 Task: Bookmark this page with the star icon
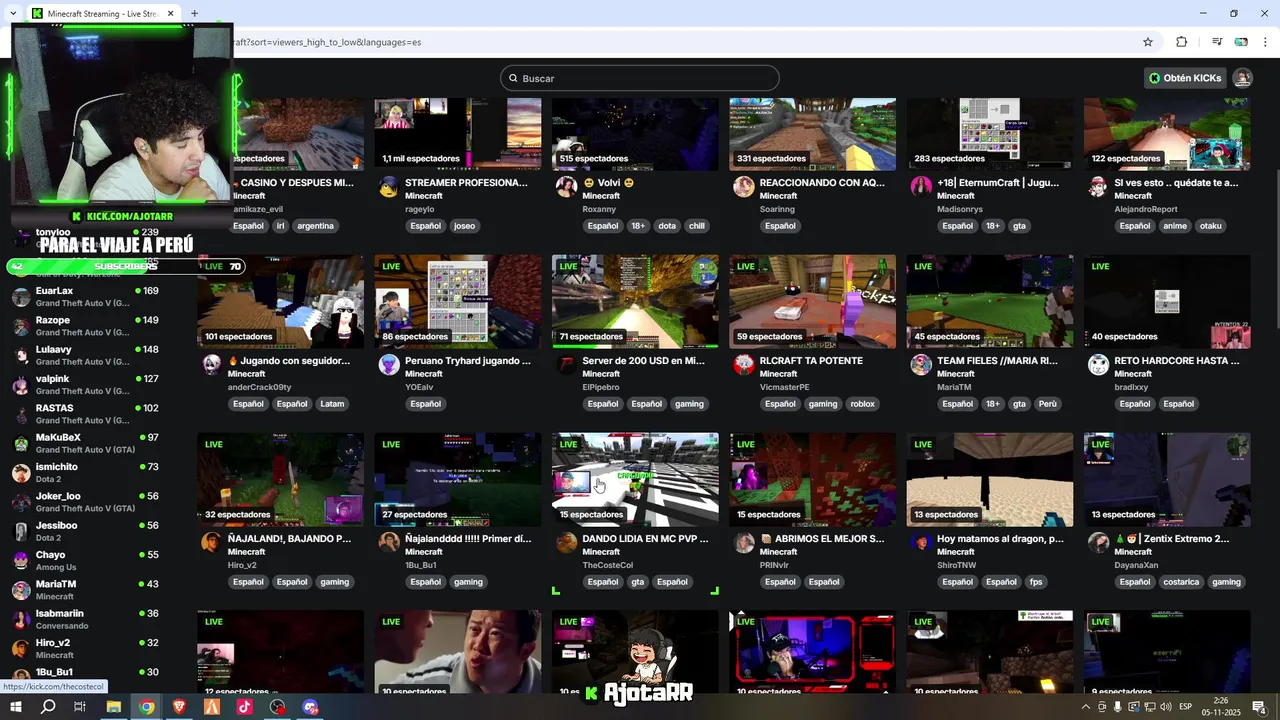[x=1148, y=42]
